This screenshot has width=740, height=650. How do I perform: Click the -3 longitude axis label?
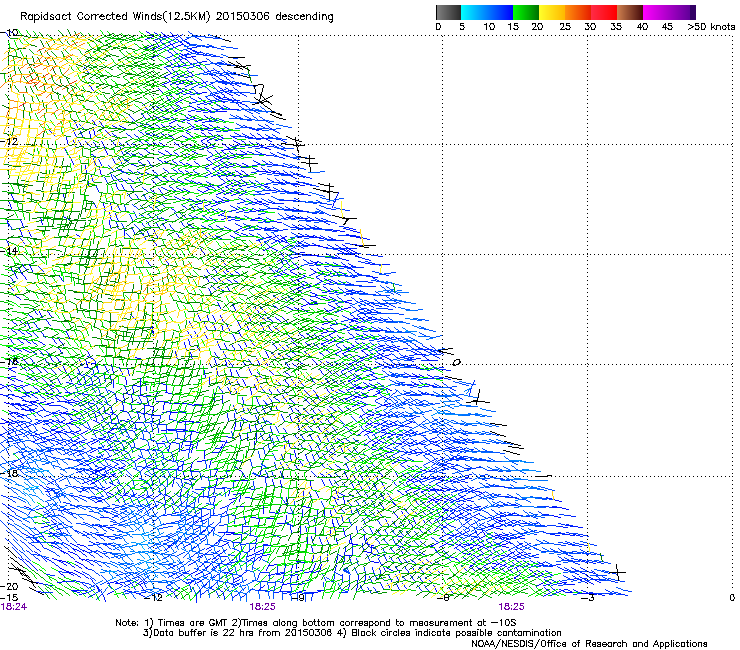pyautogui.click(x=587, y=598)
